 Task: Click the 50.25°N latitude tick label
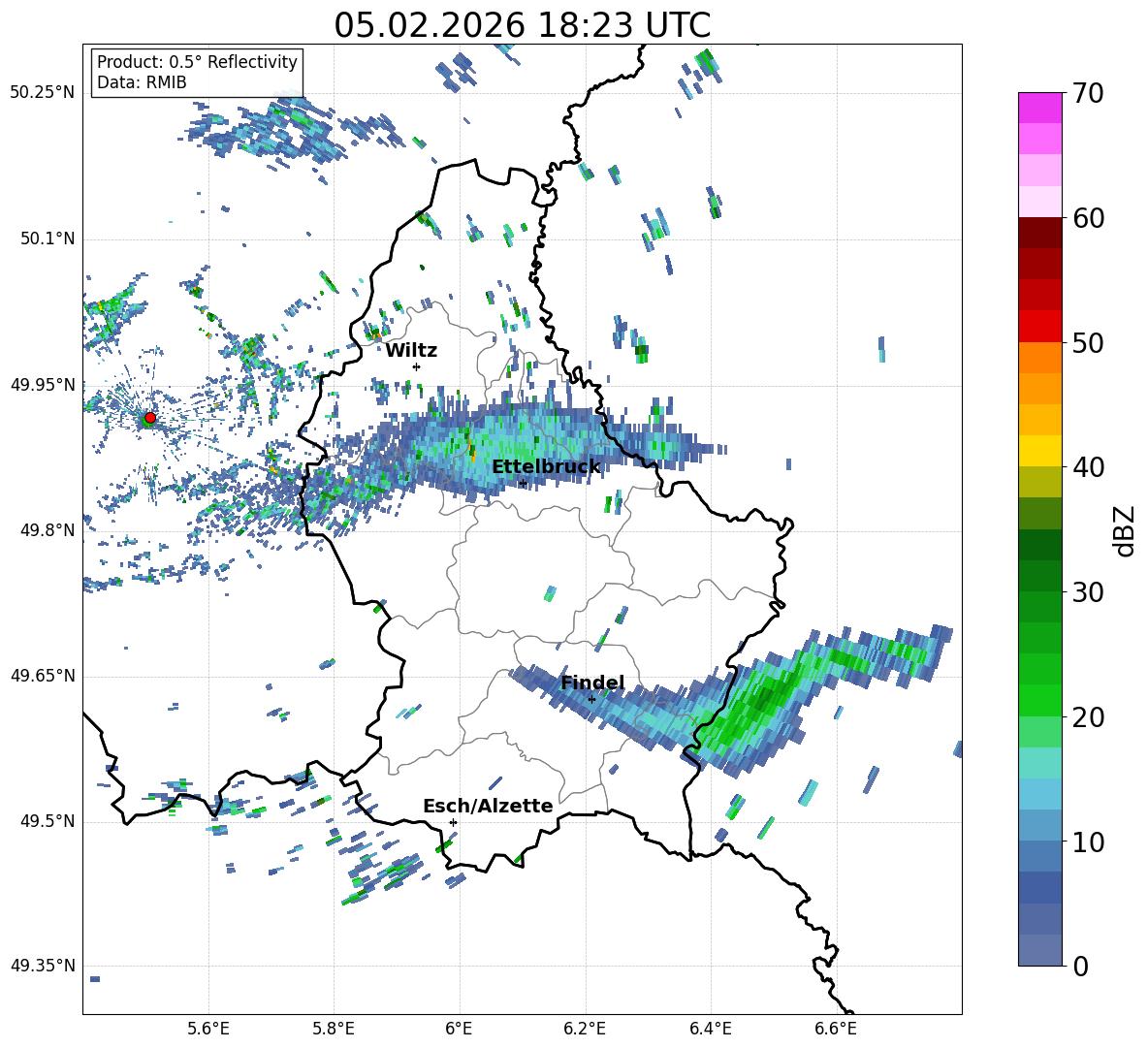pyautogui.click(x=42, y=93)
